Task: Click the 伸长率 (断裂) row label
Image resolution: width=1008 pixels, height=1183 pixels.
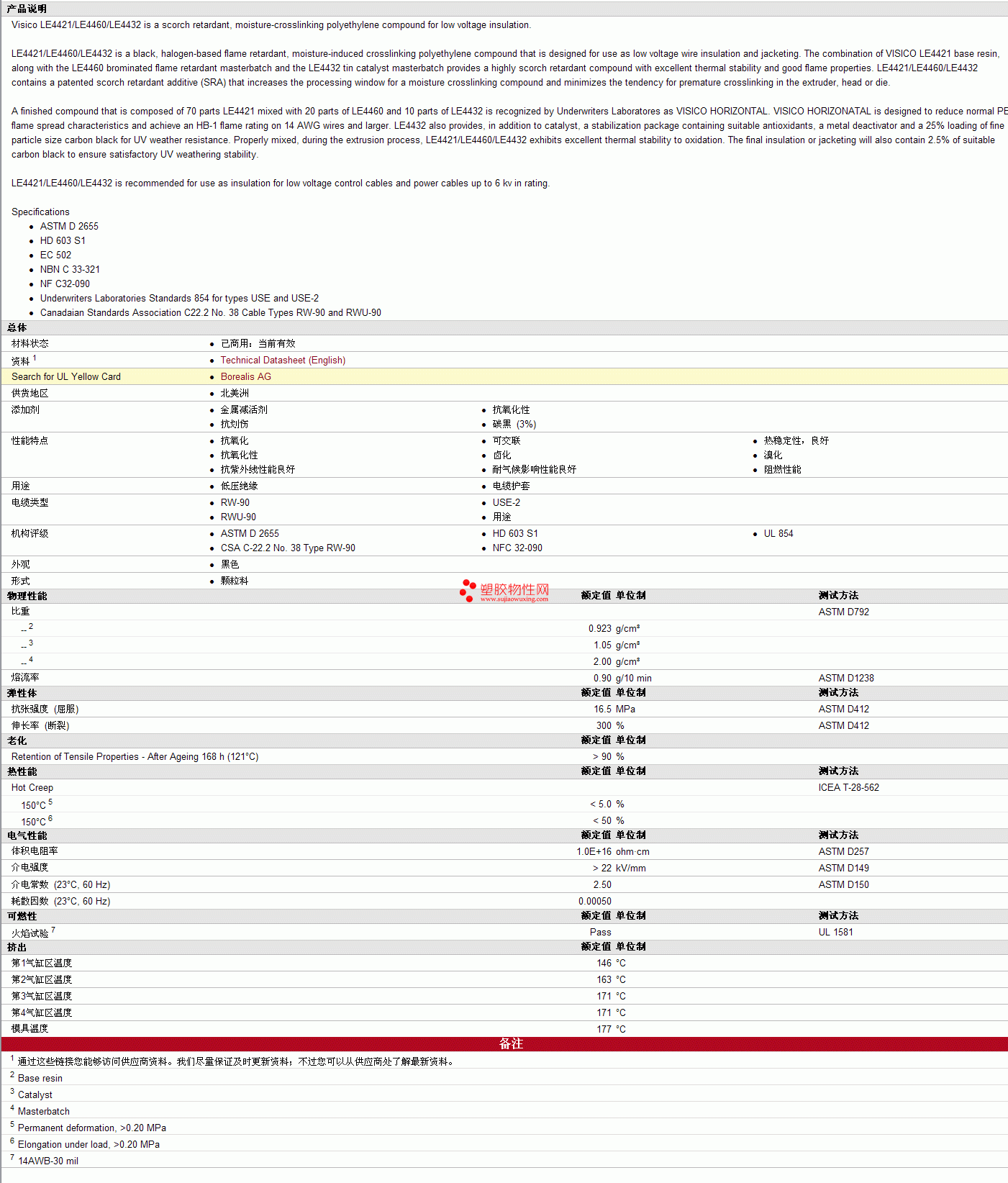Action: click(40, 726)
